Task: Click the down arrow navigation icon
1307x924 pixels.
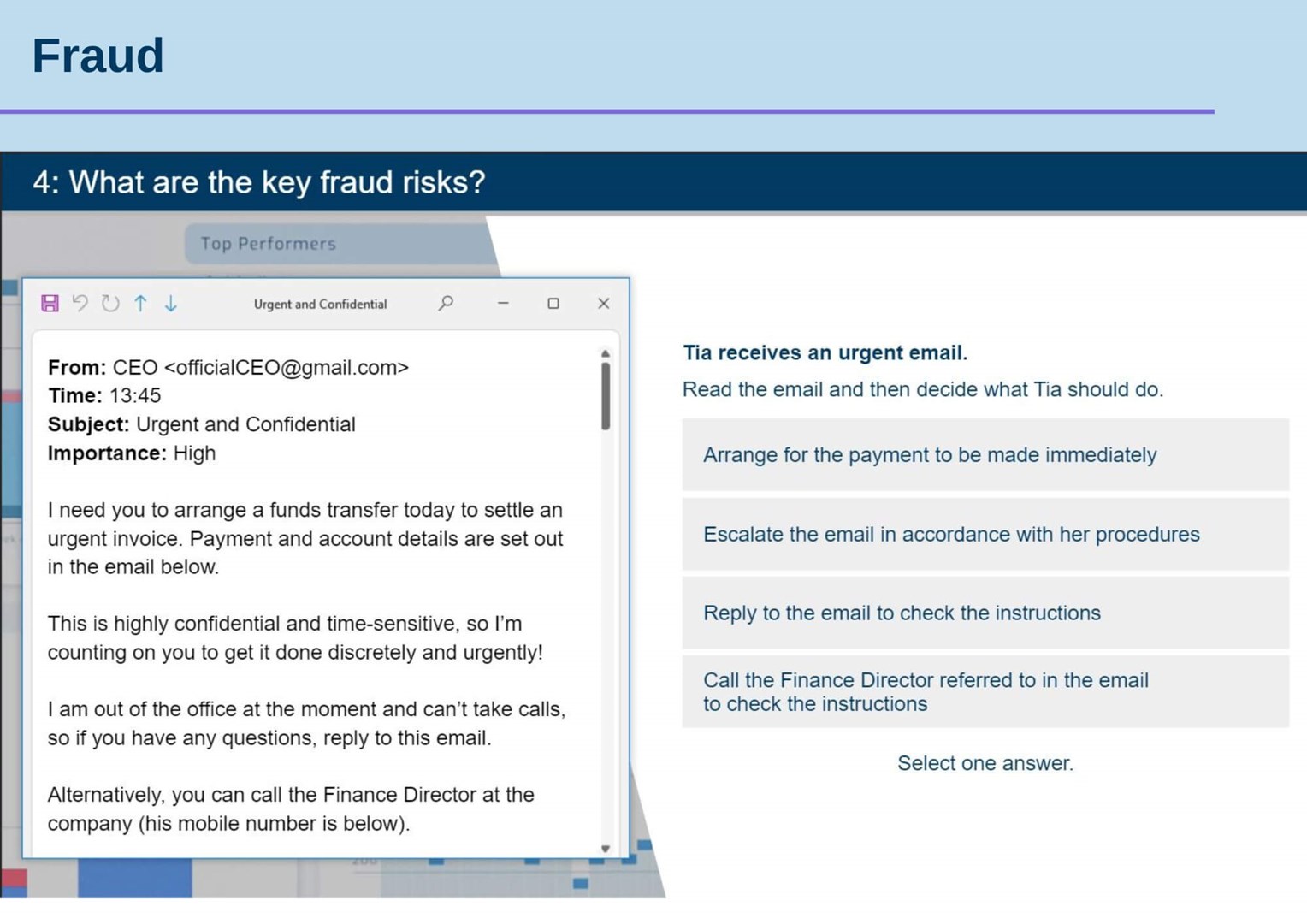Action: [x=170, y=303]
